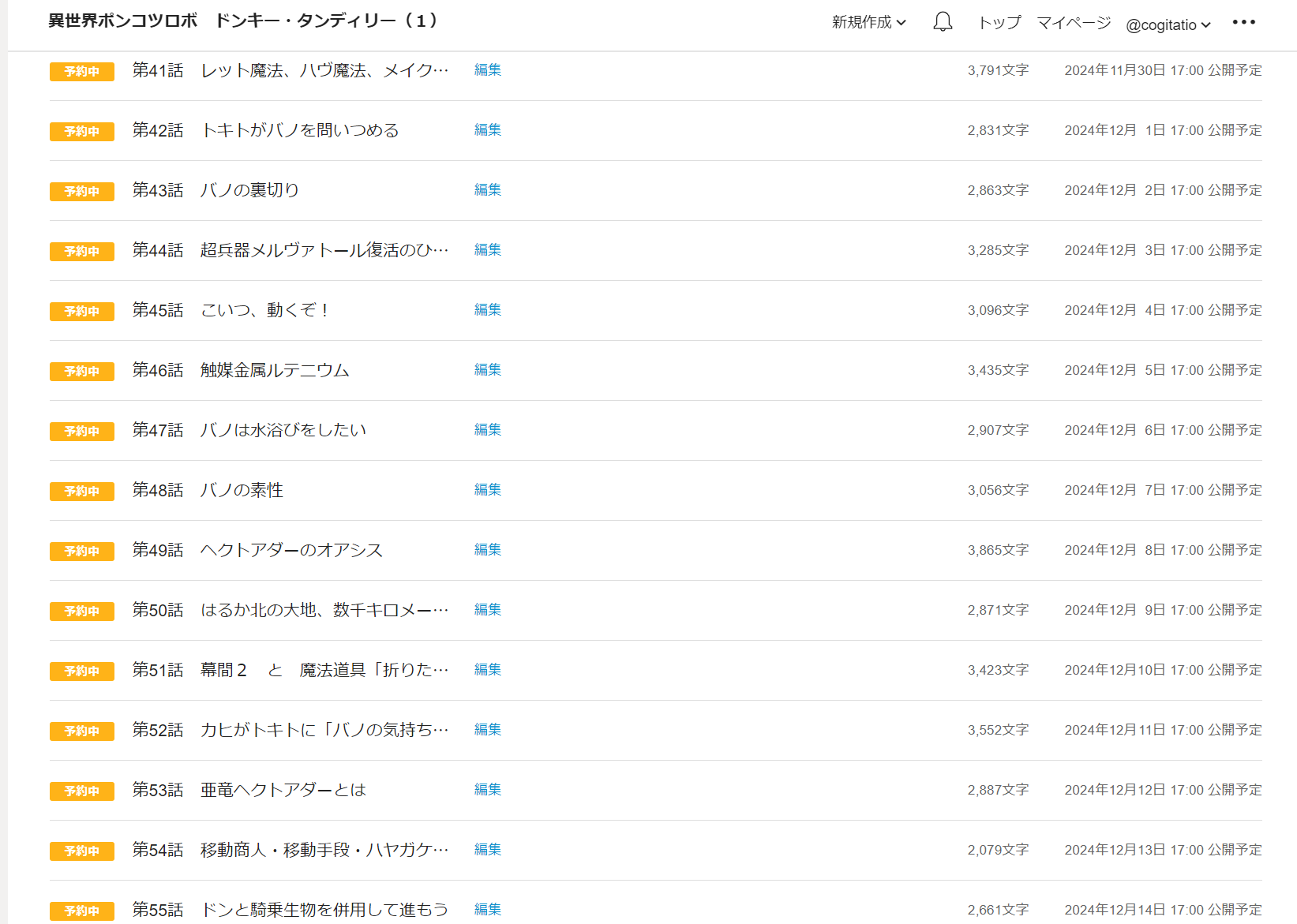Open episode 第49話 ヘクトアダーのオアシス
Screen dimensions: 1297x924
[291, 550]
